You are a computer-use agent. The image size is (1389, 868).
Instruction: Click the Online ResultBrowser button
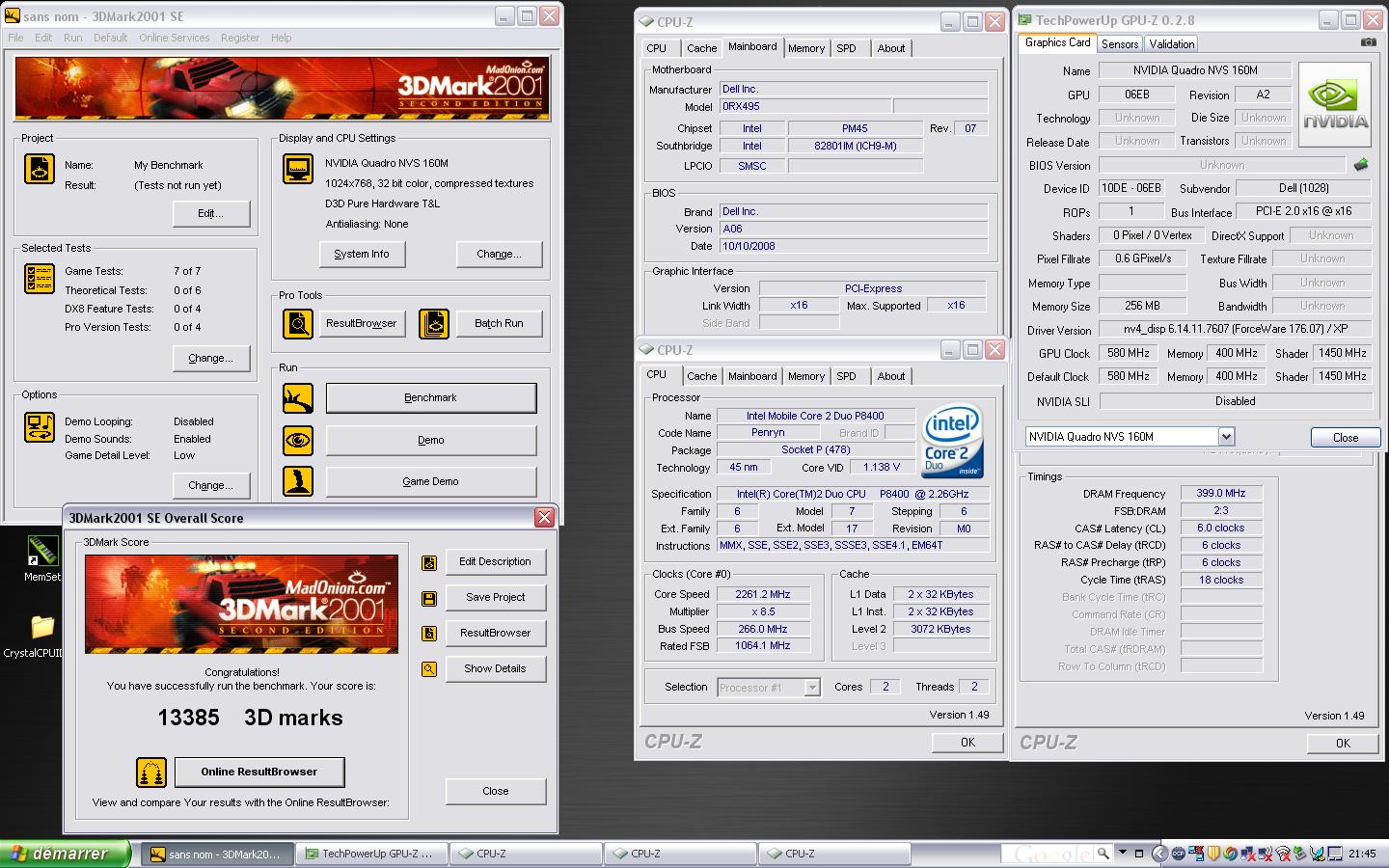[259, 772]
